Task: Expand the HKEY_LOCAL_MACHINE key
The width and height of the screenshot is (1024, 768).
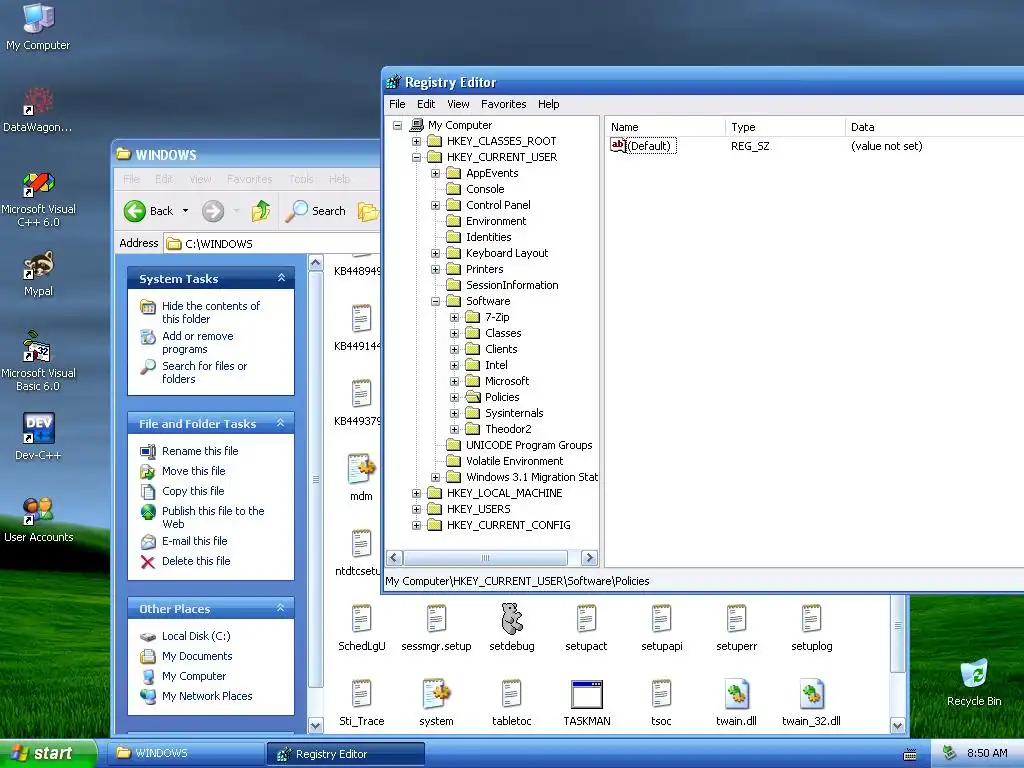Action: [417, 493]
